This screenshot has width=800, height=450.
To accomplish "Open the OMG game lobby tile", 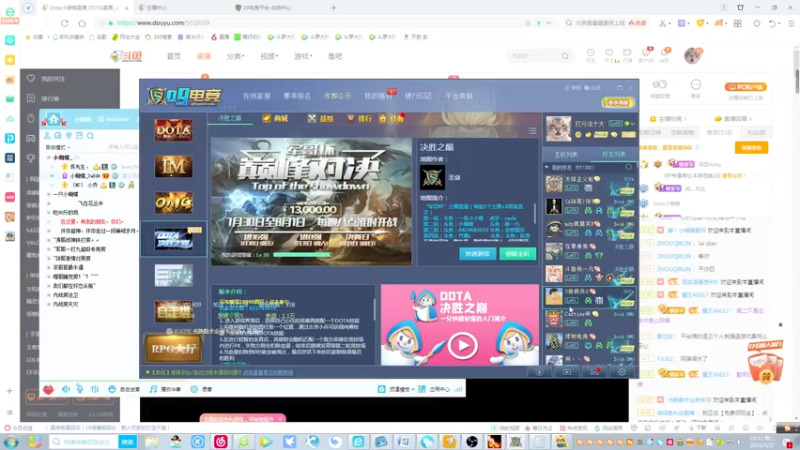I will pos(173,203).
